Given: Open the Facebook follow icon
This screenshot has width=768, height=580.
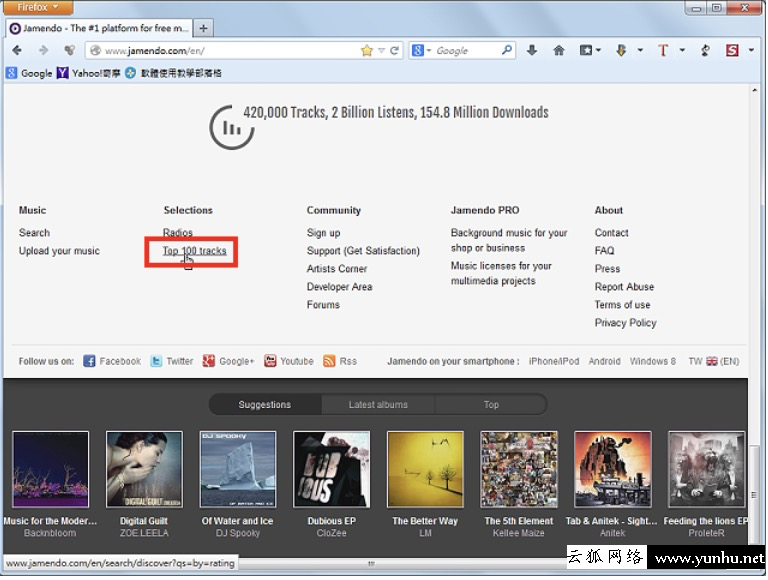Looking at the screenshot, I should [x=89, y=361].
